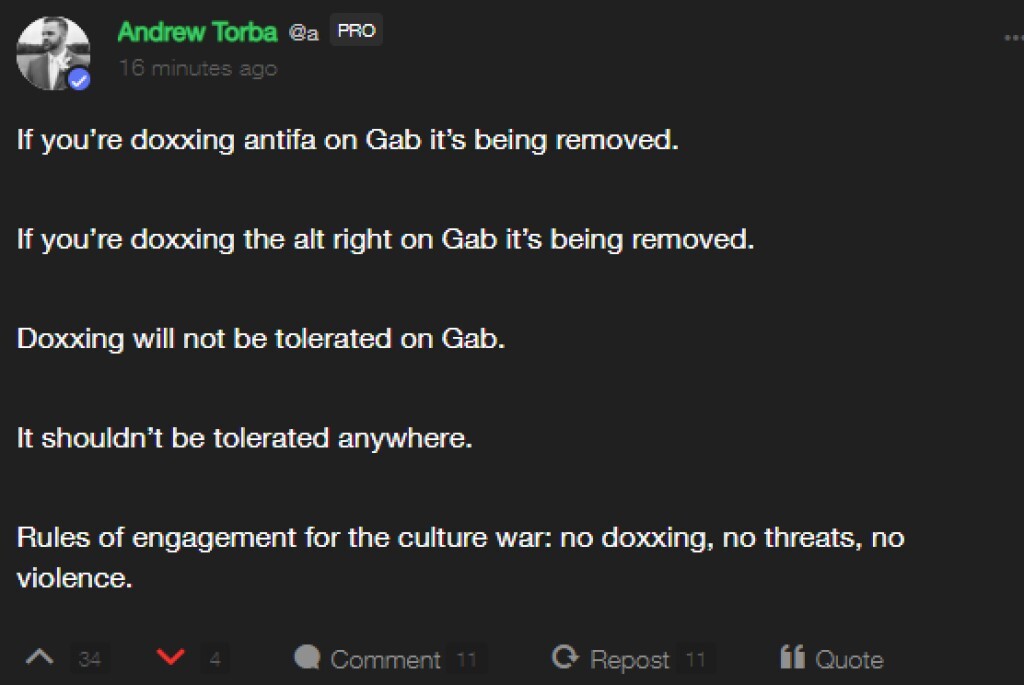Viewport: 1024px width, 685px height.
Task: View the 11 next to Comment
Action: tap(466, 660)
